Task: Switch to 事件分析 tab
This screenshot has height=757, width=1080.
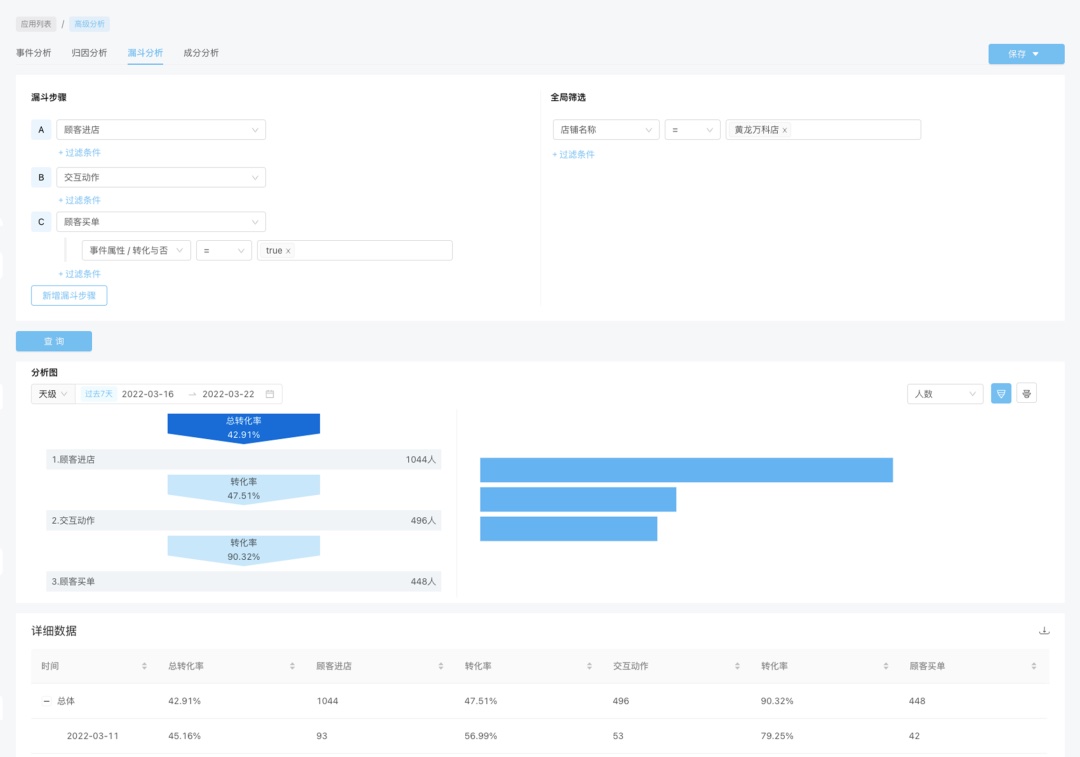Action: 34,53
